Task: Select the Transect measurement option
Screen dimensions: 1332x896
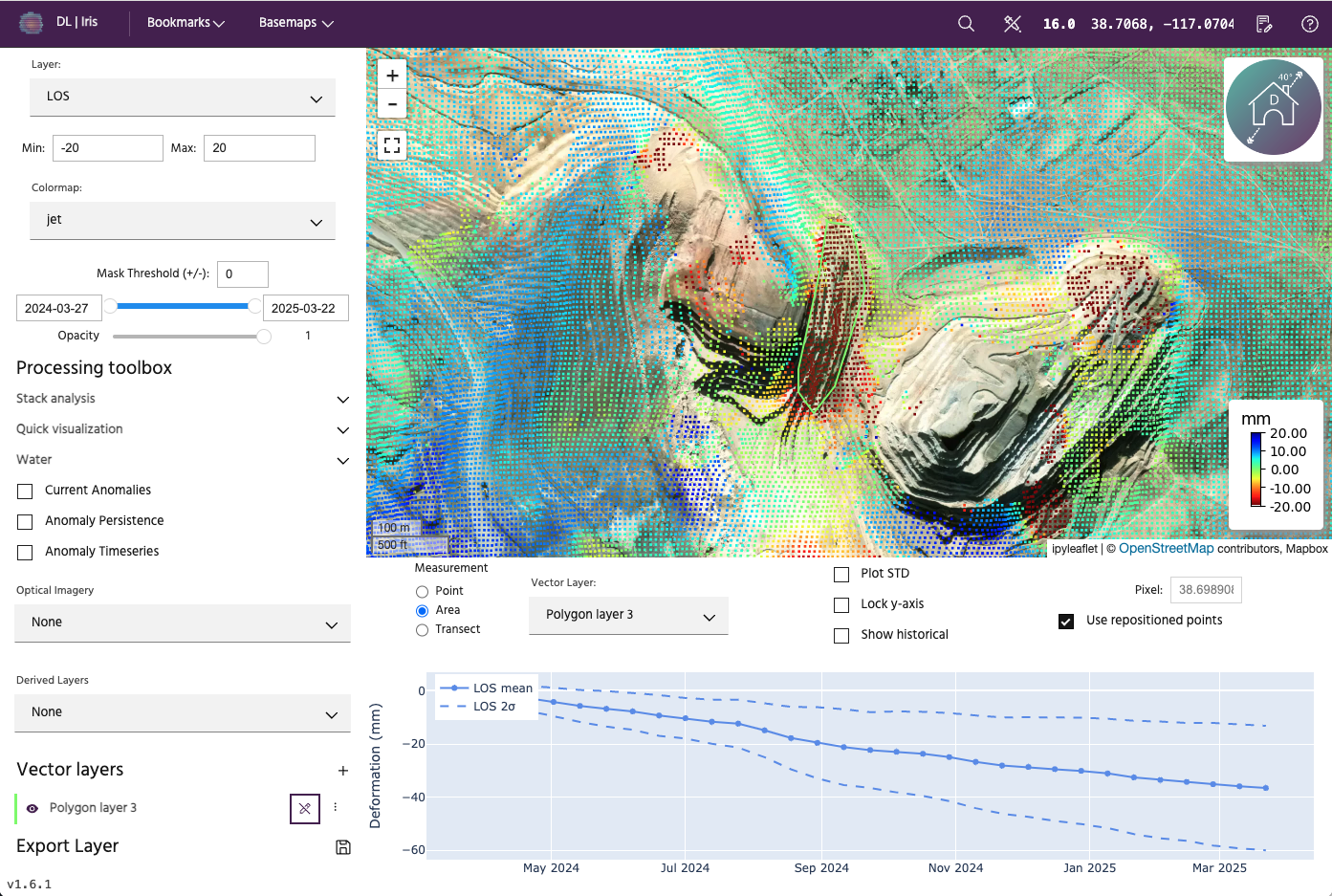Action: pos(422,630)
